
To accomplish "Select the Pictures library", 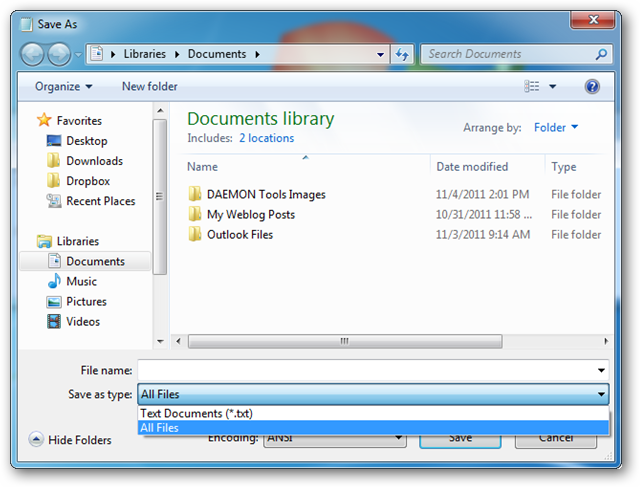I will [x=87, y=301].
